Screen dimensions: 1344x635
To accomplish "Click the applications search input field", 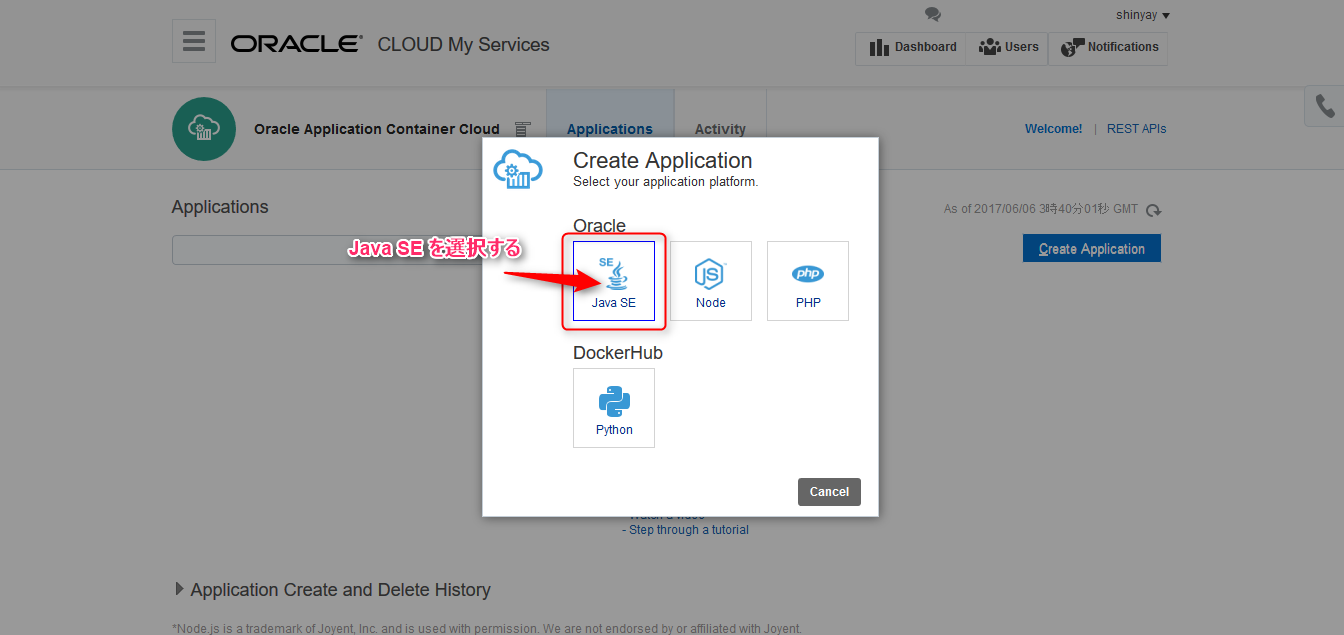I will (327, 250).
